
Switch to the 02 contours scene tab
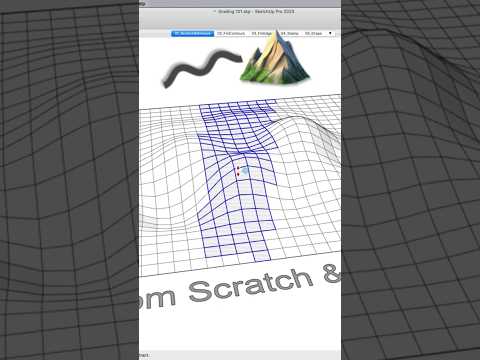point(231,33)
